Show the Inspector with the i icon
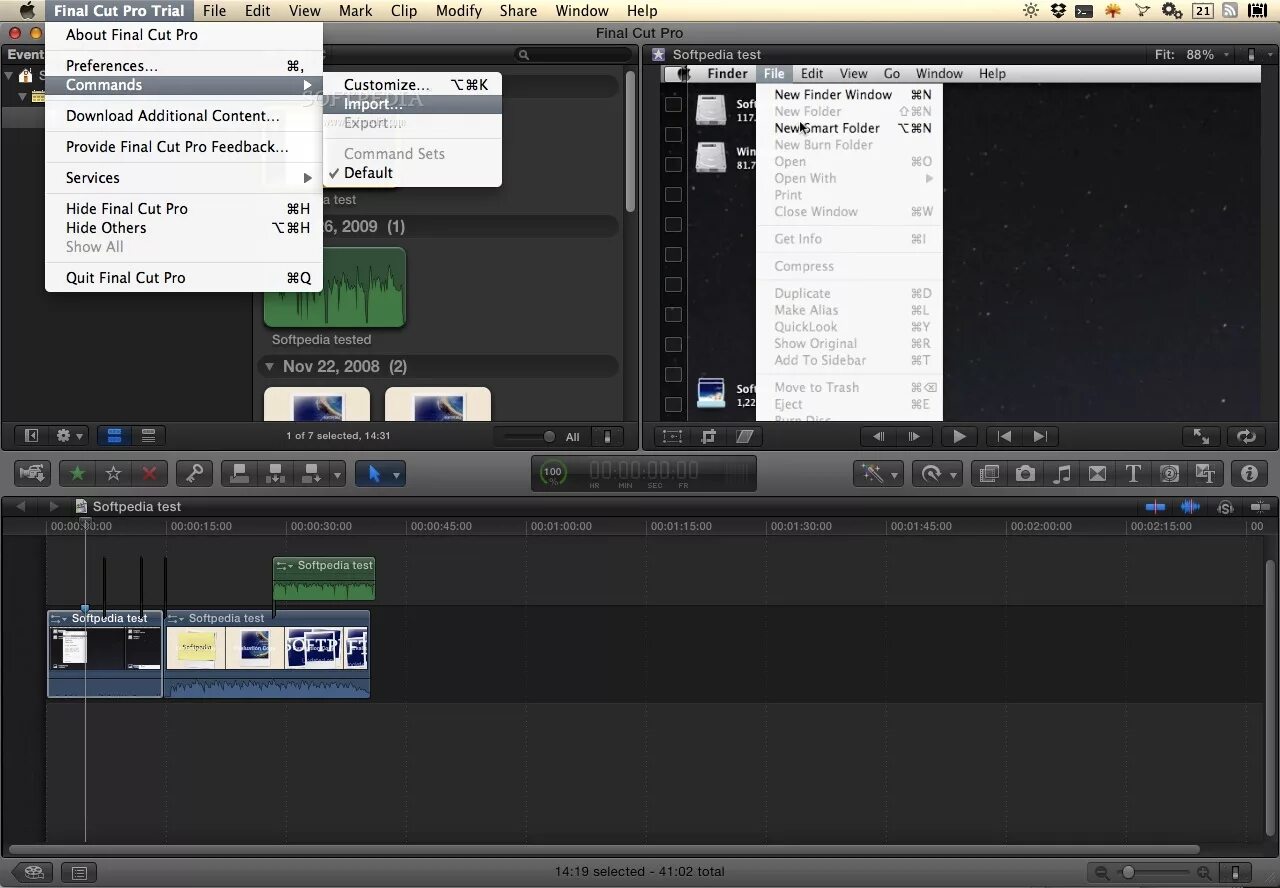This screenshot has width=1280, height=888. [1249, 473]
